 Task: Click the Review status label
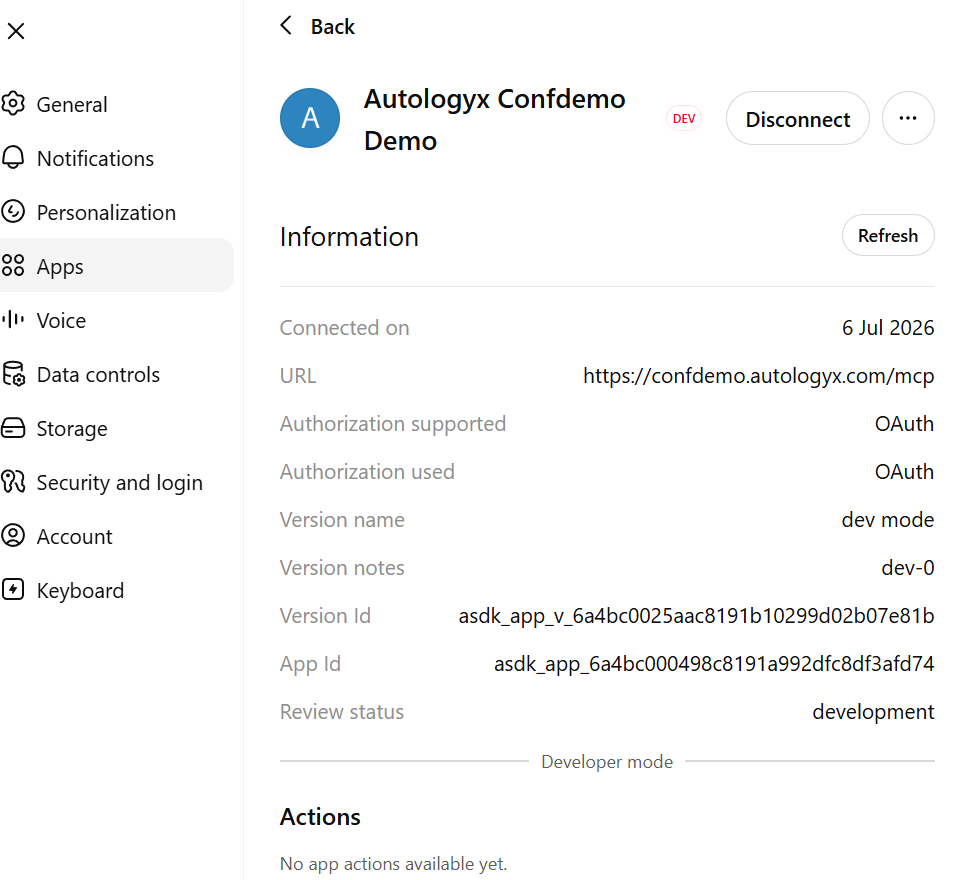click(x=342, y=712)
